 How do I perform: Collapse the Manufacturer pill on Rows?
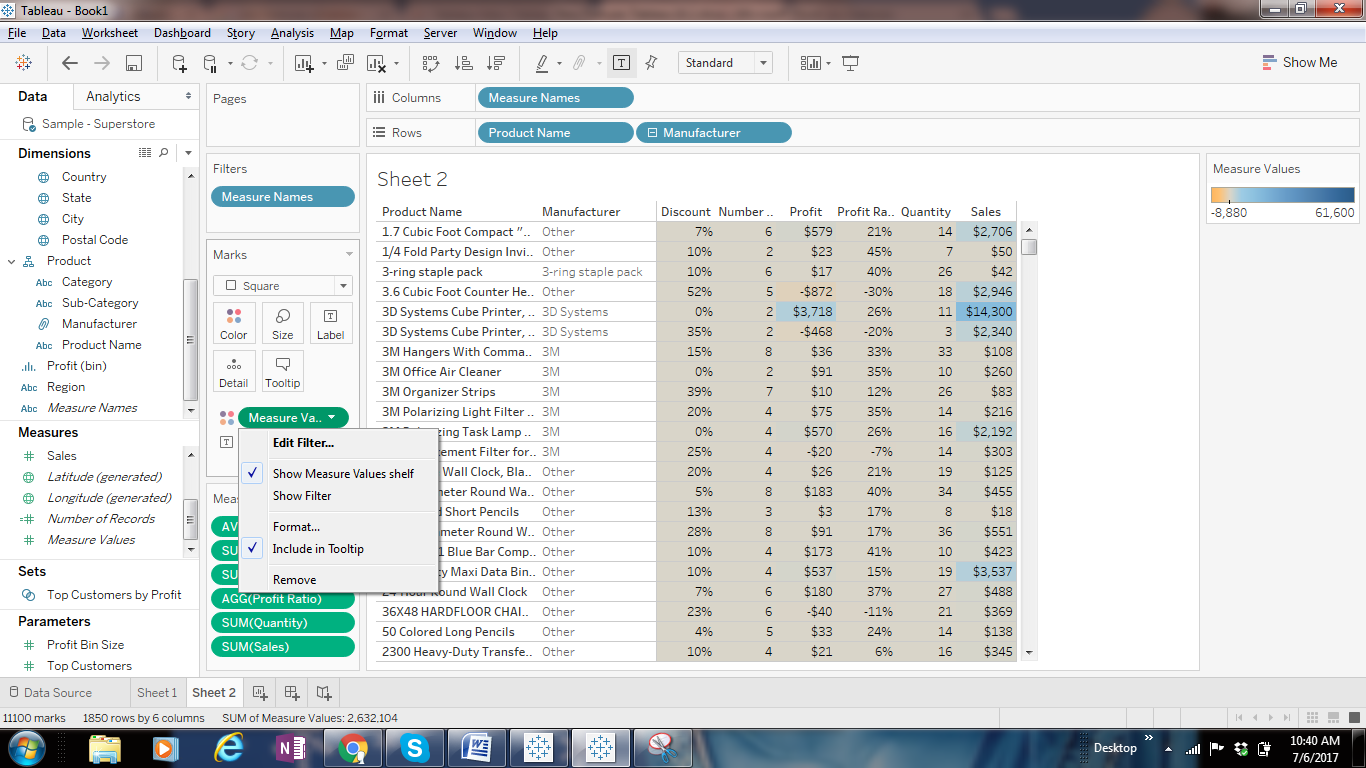pyautogui.click(x=653, y=133)
